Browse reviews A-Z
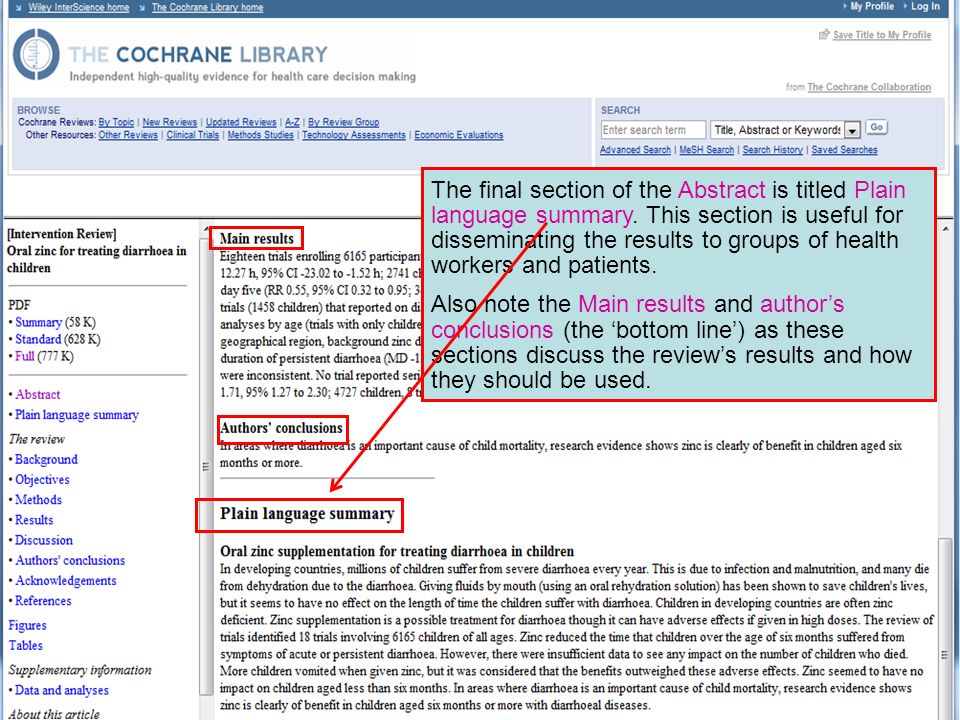960x720 pixels. 292,122
